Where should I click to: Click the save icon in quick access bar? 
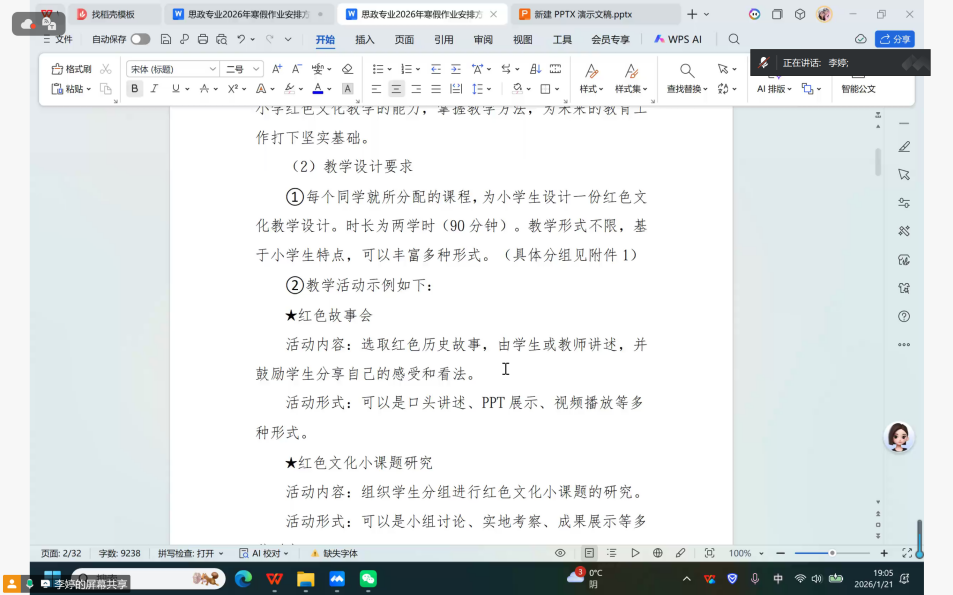[167, 39]
